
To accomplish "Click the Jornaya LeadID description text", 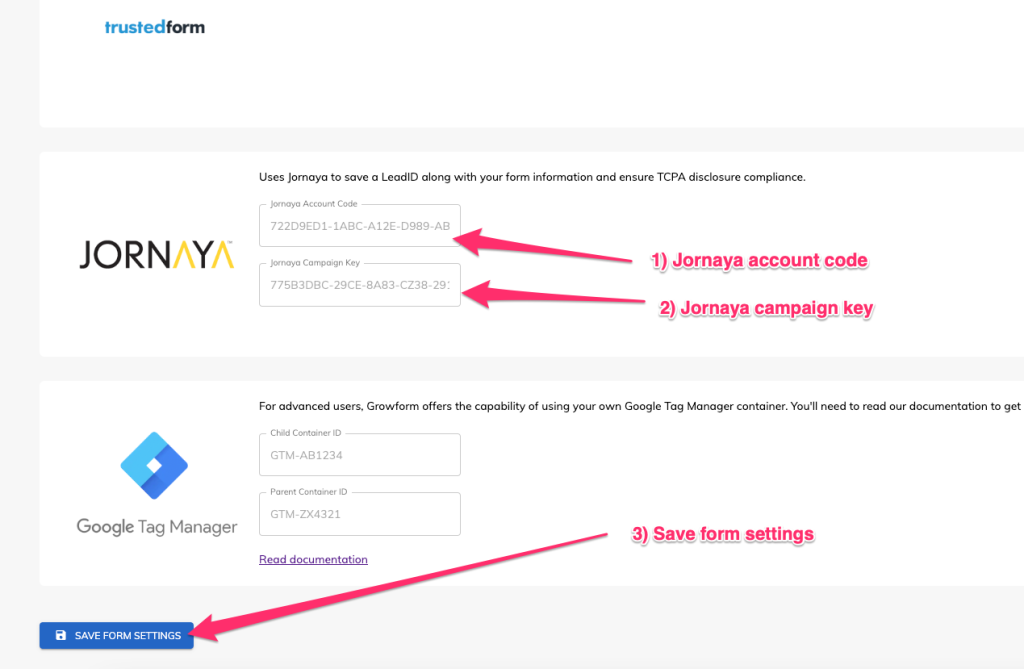I will 532,177.
